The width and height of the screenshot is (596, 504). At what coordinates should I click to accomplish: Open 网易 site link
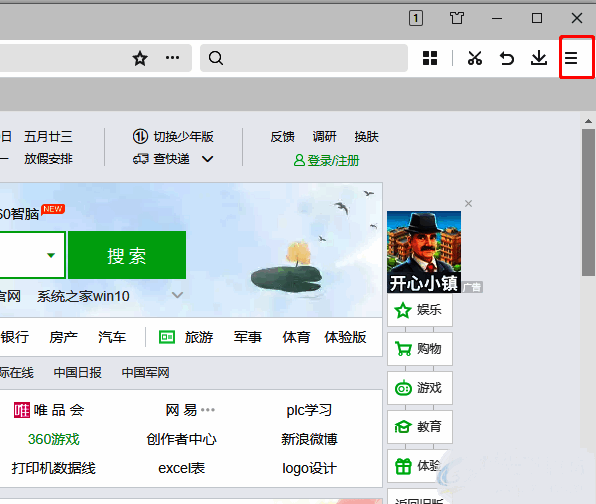(x=181, y=410)
